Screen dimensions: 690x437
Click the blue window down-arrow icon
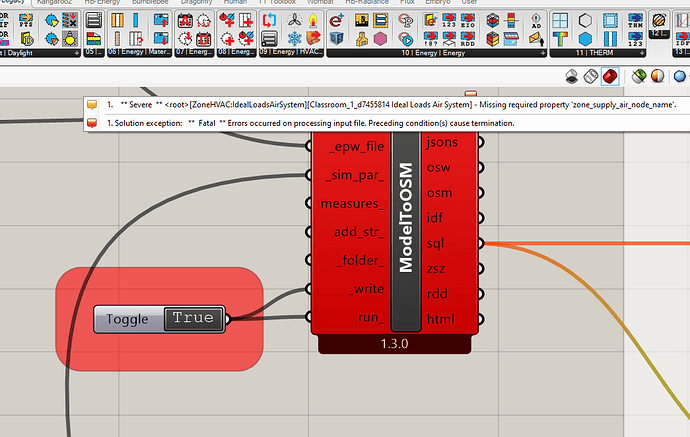point(161,39)
